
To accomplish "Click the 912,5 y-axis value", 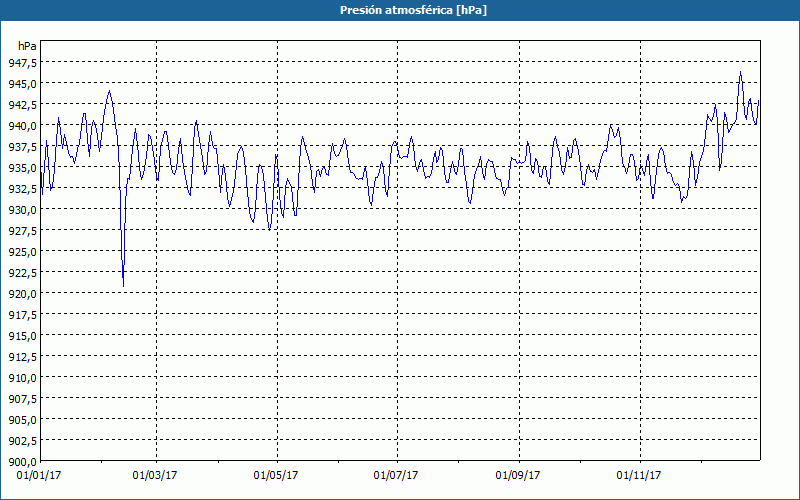I will pyautogui.click(x=22, y=356).
